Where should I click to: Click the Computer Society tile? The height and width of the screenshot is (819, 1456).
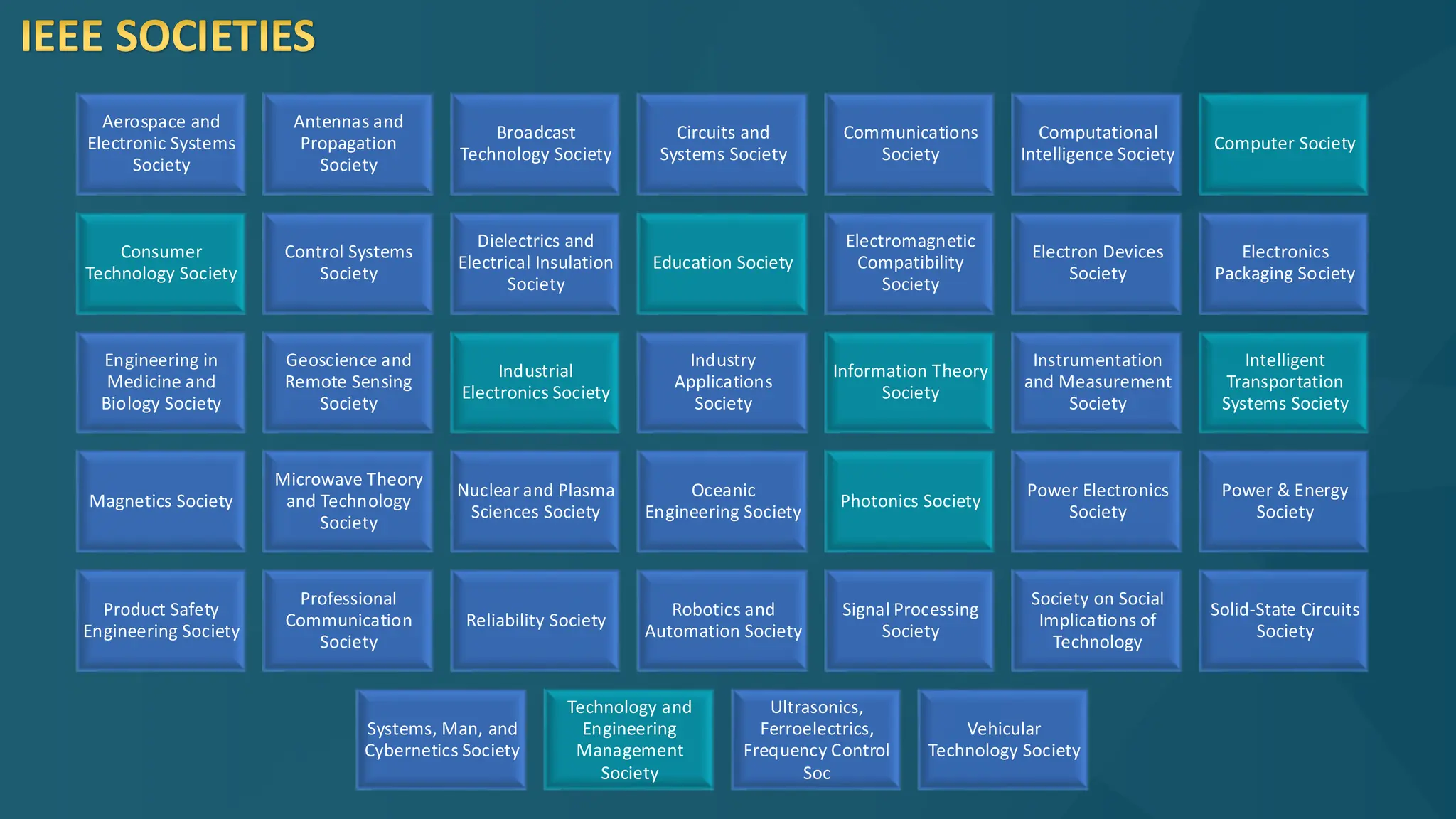(x=1283, y=144)
